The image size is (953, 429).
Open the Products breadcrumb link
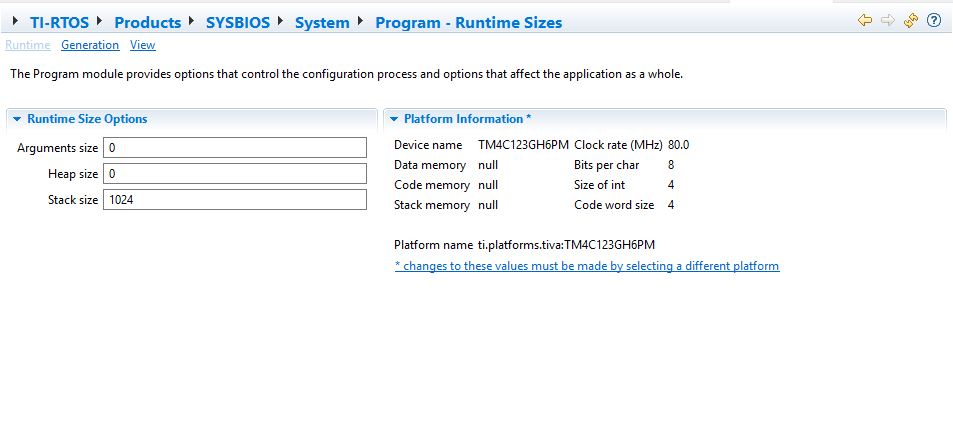click(x=148, y=22)
